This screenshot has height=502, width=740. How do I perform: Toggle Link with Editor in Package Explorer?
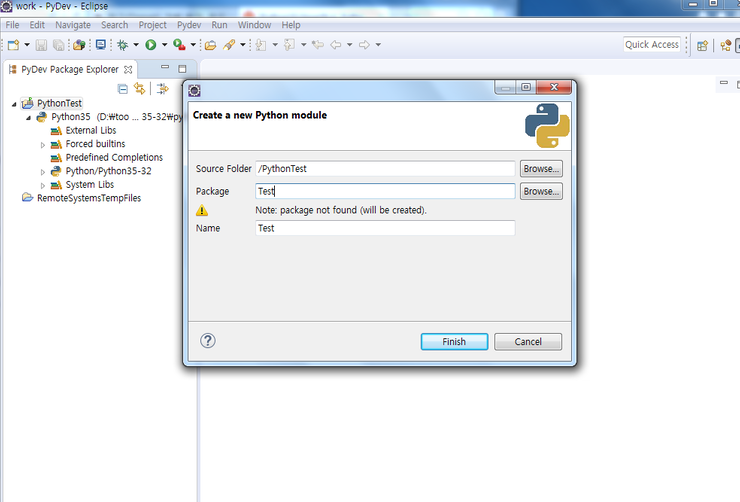(x=140, y=89)
